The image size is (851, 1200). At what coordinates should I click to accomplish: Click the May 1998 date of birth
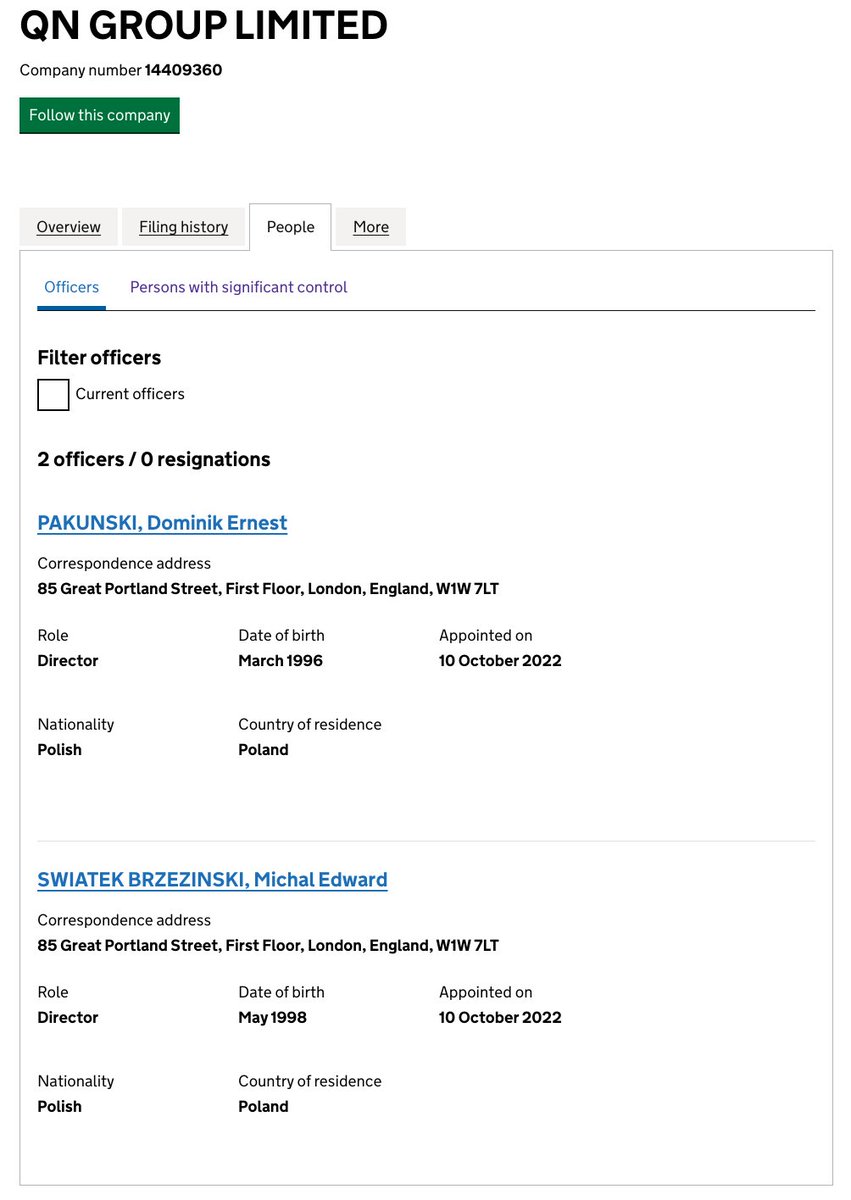click(x=272, y=1018)
